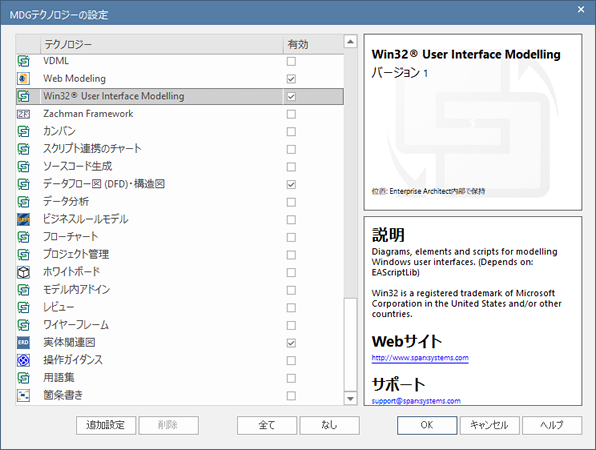The width and height of the screenshot is (596, 450).
Task: Select the ホワイトボード row text
Action: click(71, 272)
